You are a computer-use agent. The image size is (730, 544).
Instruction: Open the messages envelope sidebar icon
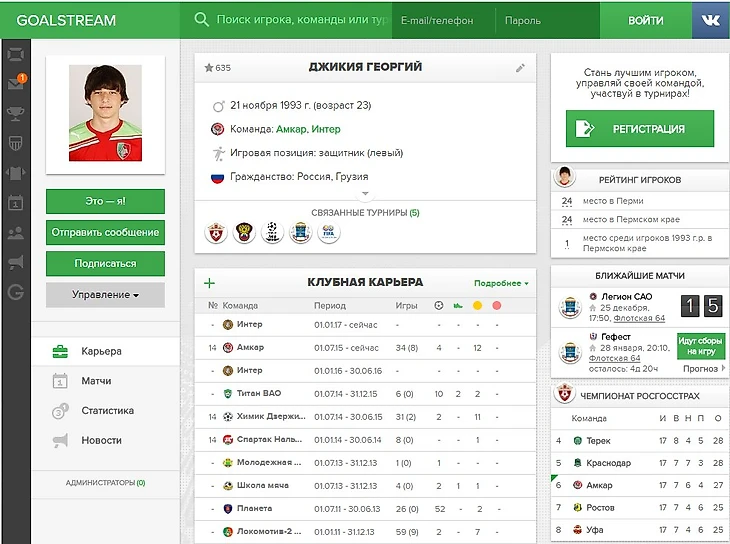click(x=16, y=83)
